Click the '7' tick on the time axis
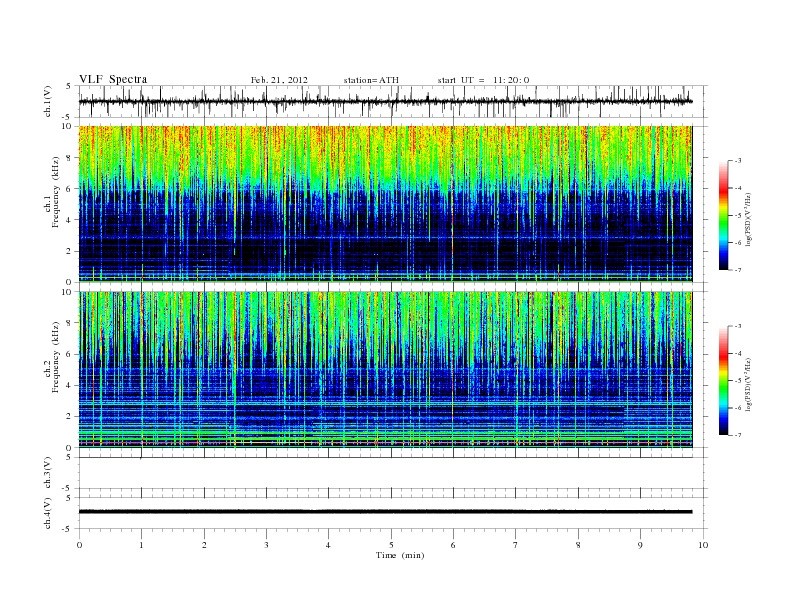Screen dimensions: 792x612 [516, 545]
